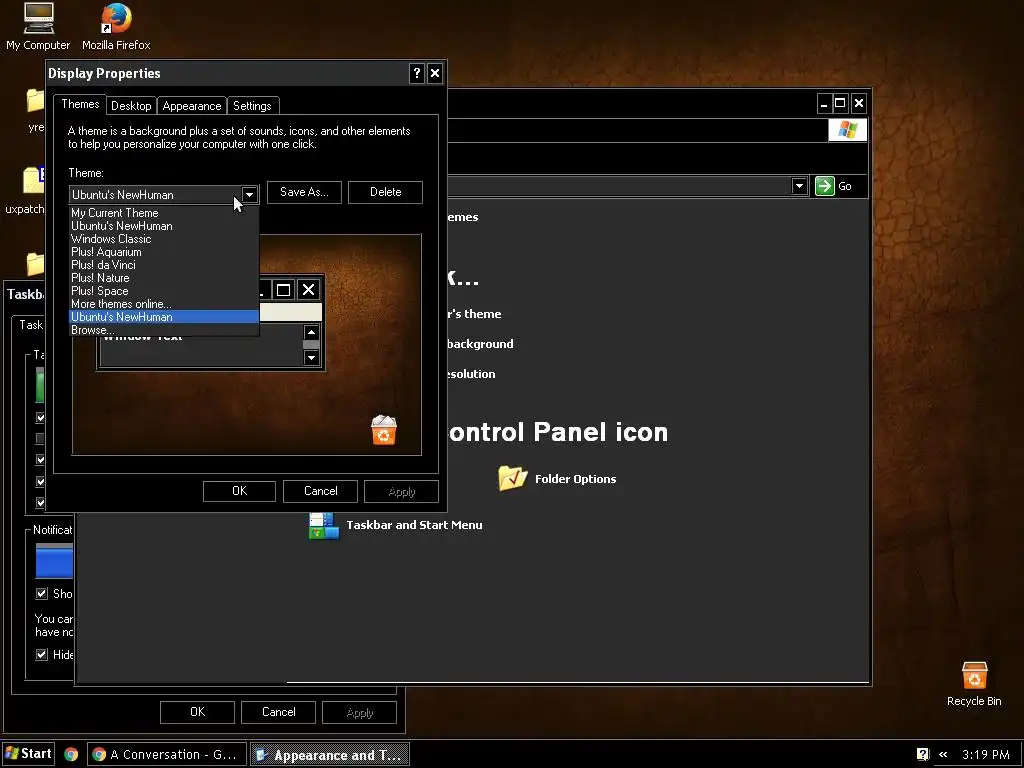Click the Control Panel address input field
Screen dimensions: 1024x768
click(x=619, y=186)
